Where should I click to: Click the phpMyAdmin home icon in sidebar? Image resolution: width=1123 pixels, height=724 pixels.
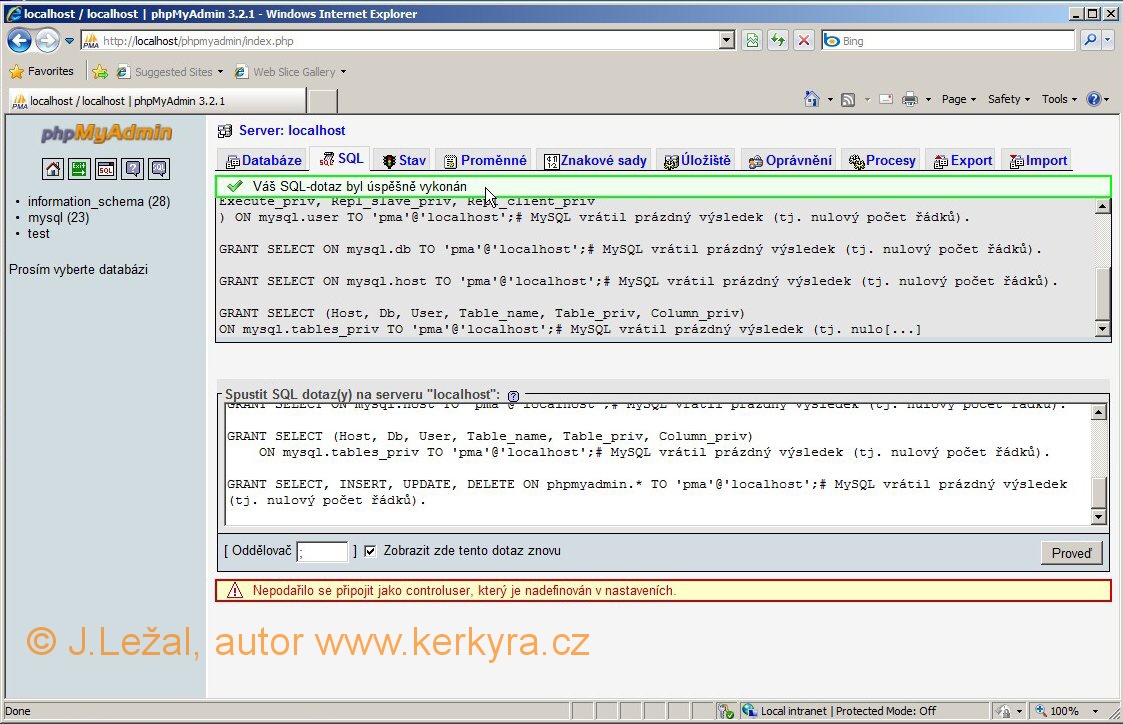click(53, 168)
